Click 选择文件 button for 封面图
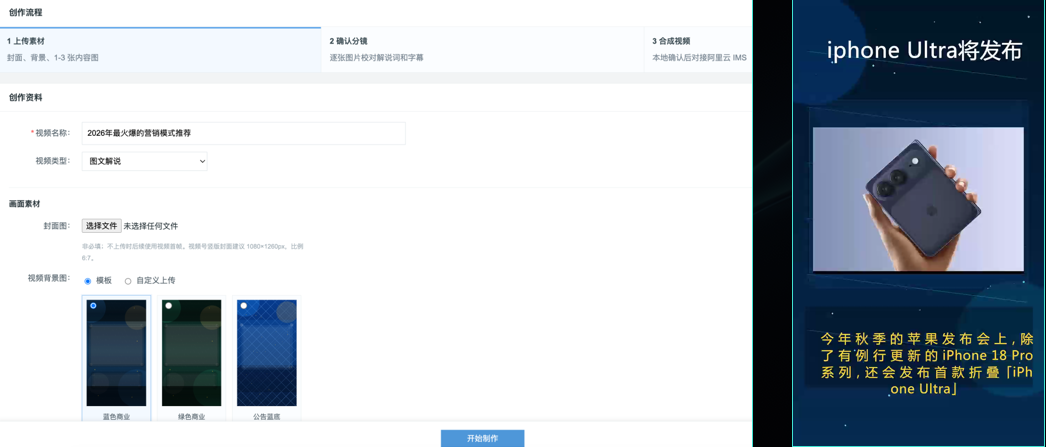This screenshot has width=1046, height=447. 101,226
